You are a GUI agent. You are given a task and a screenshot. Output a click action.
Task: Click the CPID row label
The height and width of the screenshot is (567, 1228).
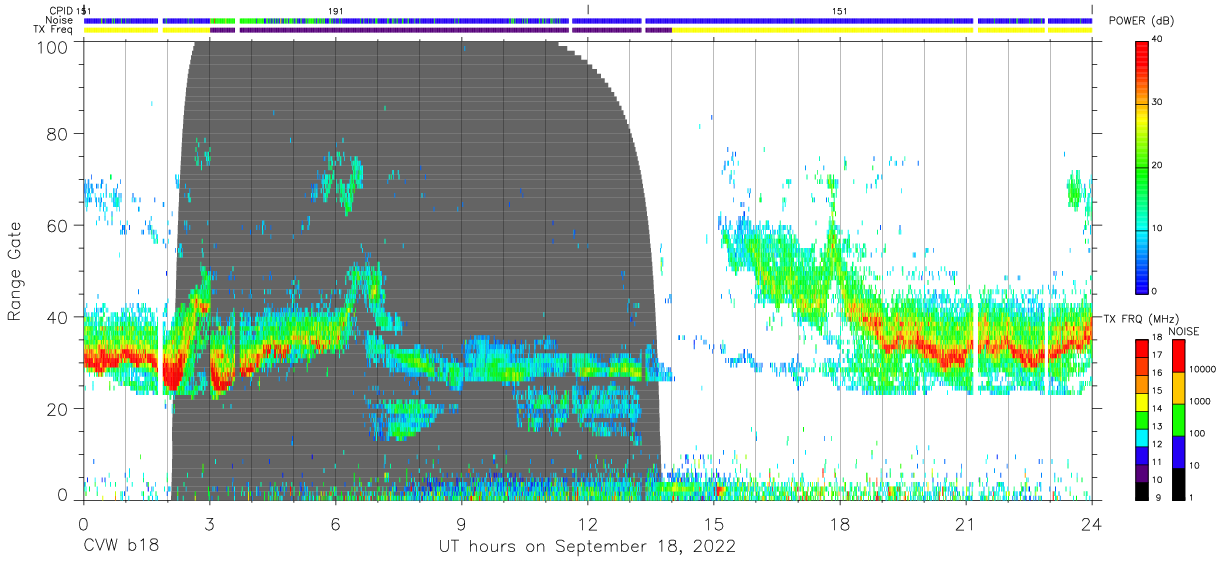60,11
